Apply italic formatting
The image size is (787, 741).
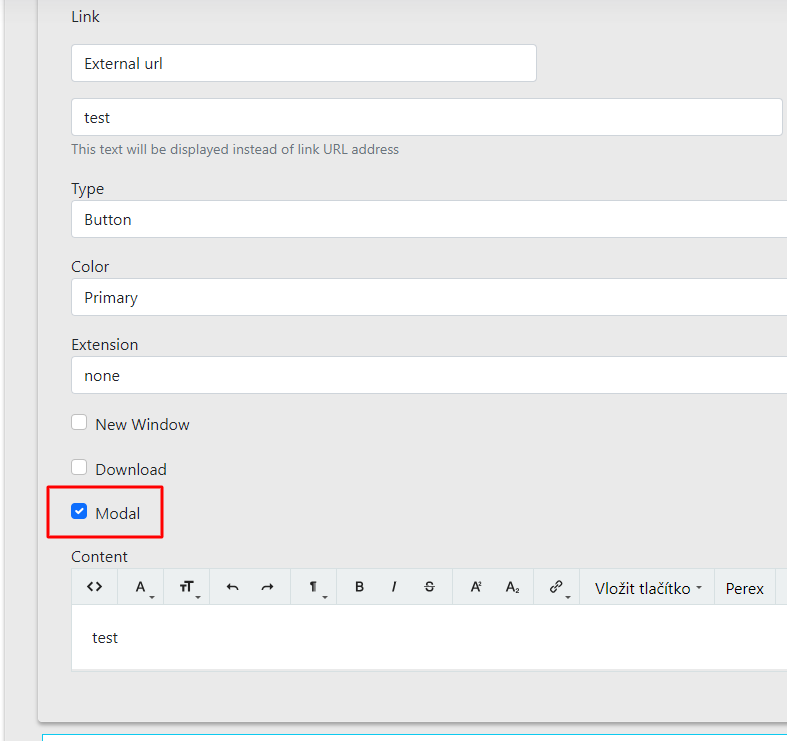tap(394, 587)
